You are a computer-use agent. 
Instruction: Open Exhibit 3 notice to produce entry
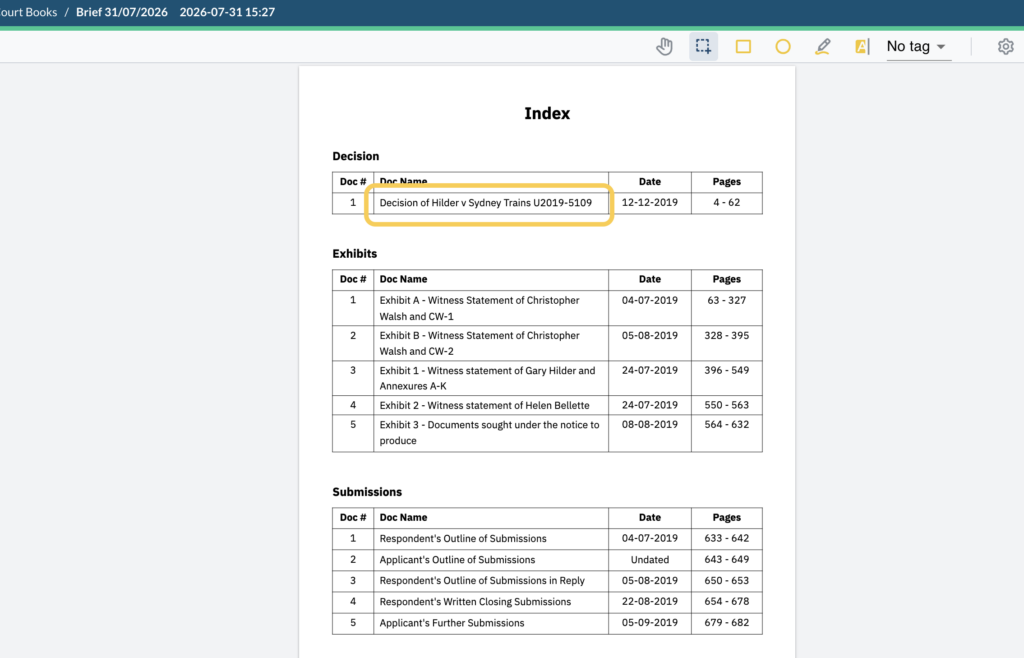point(489,432)
